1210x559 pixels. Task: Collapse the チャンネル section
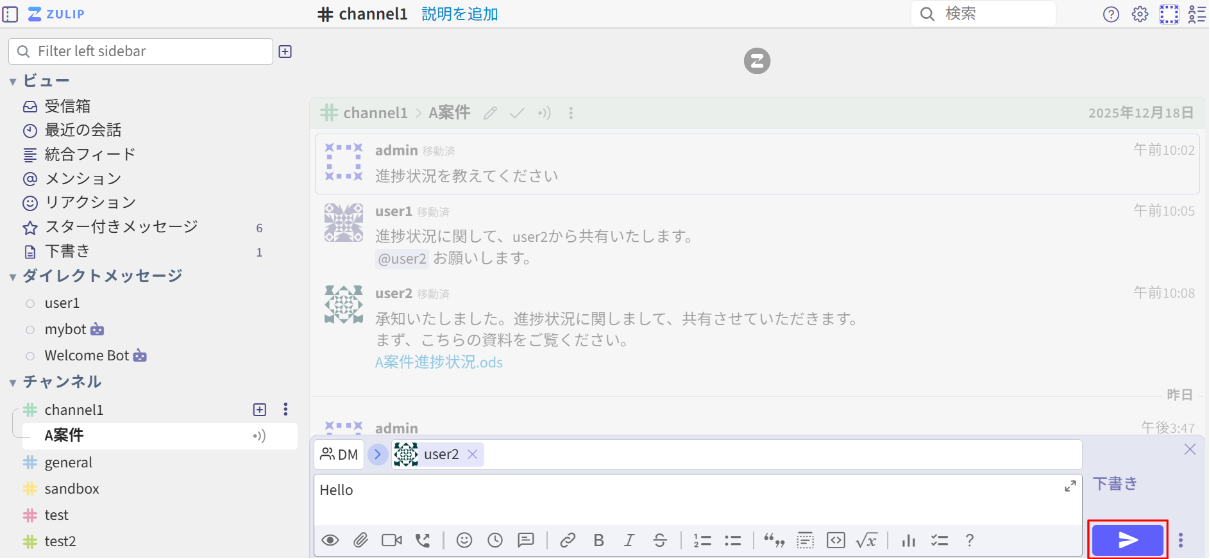pos(13,382)
